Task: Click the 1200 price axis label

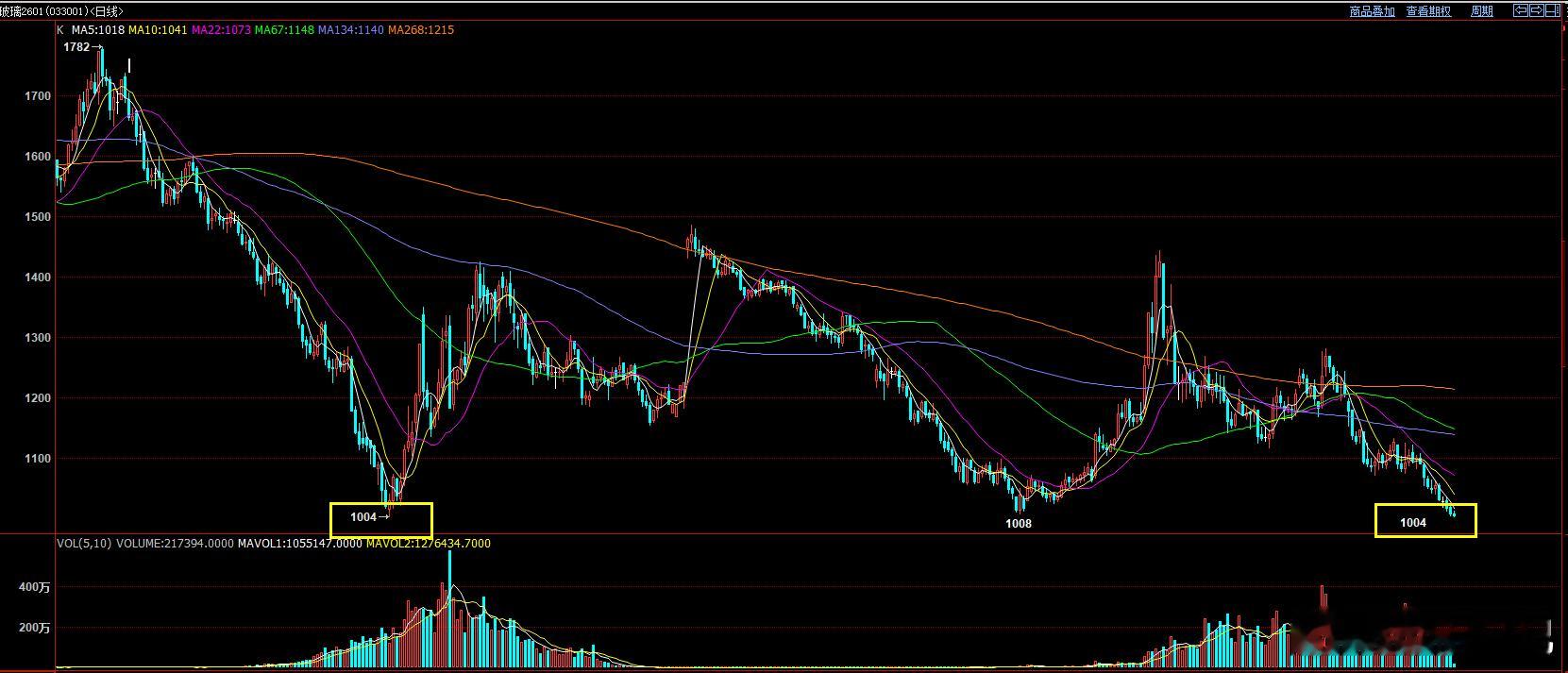Action: (x=39, y=398)
